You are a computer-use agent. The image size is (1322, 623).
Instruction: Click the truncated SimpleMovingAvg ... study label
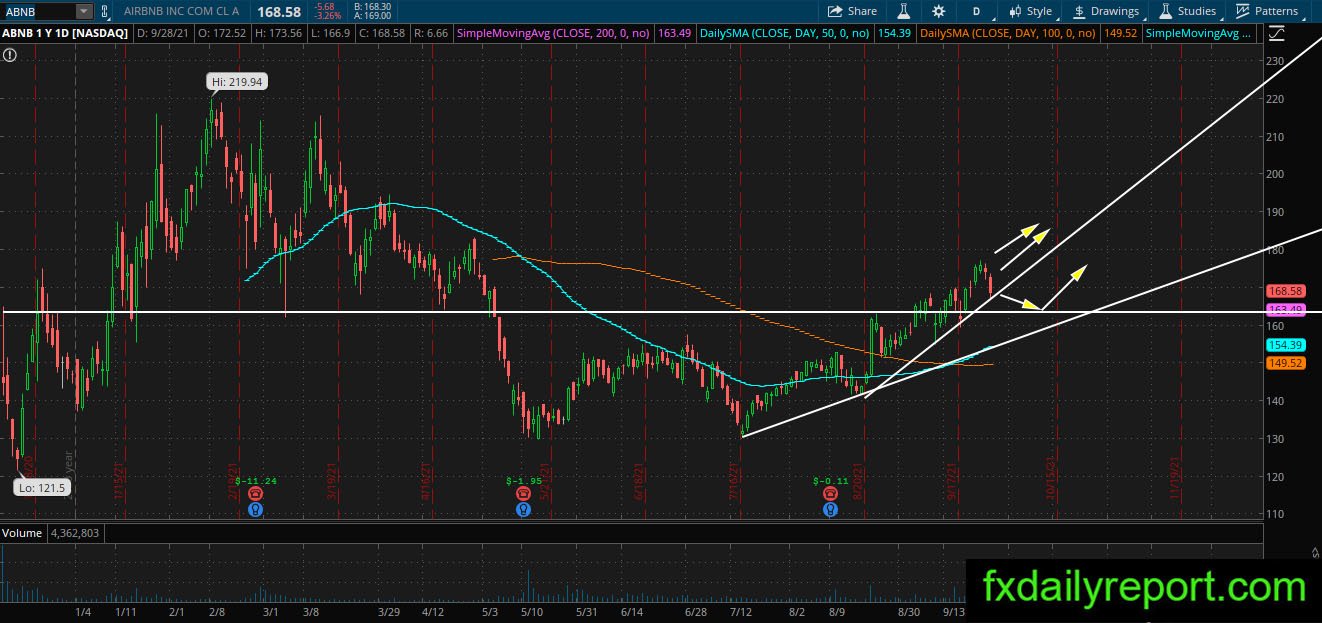(1199, 33)
